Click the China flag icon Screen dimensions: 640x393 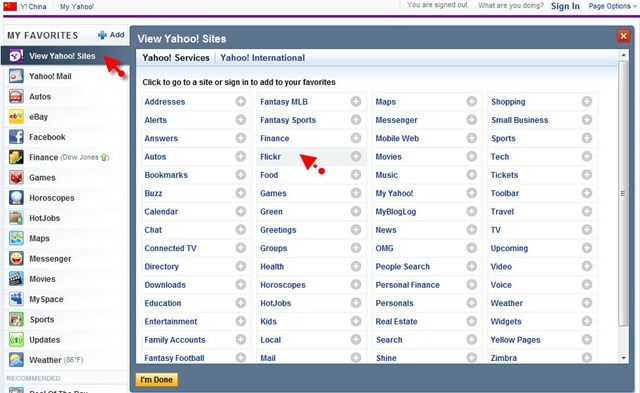[x=10, y=6]
